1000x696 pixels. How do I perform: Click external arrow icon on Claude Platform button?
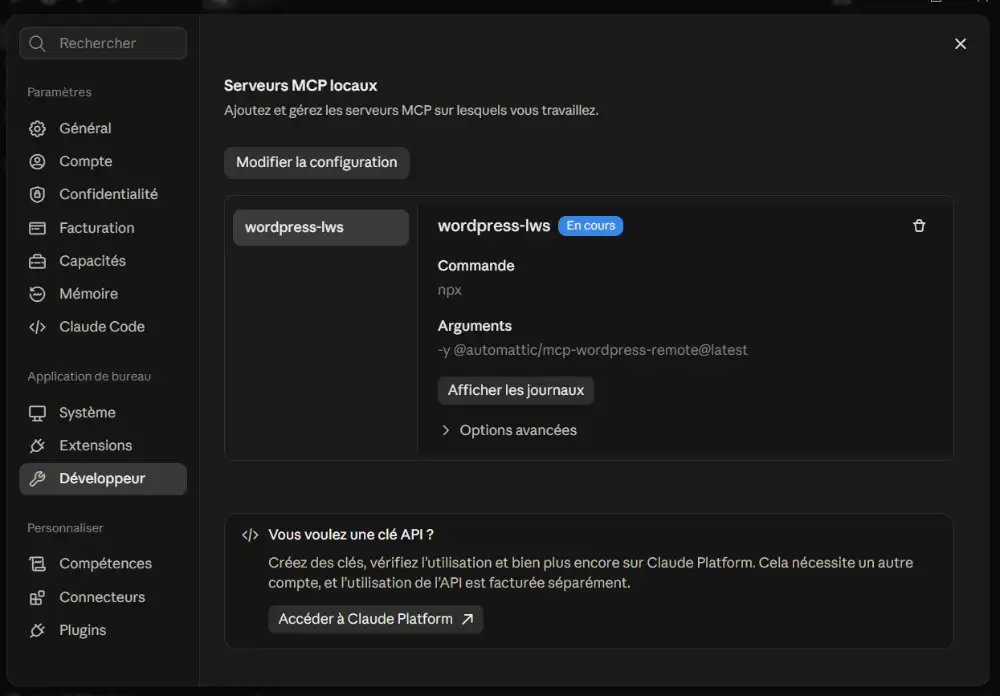click(467, 619)
